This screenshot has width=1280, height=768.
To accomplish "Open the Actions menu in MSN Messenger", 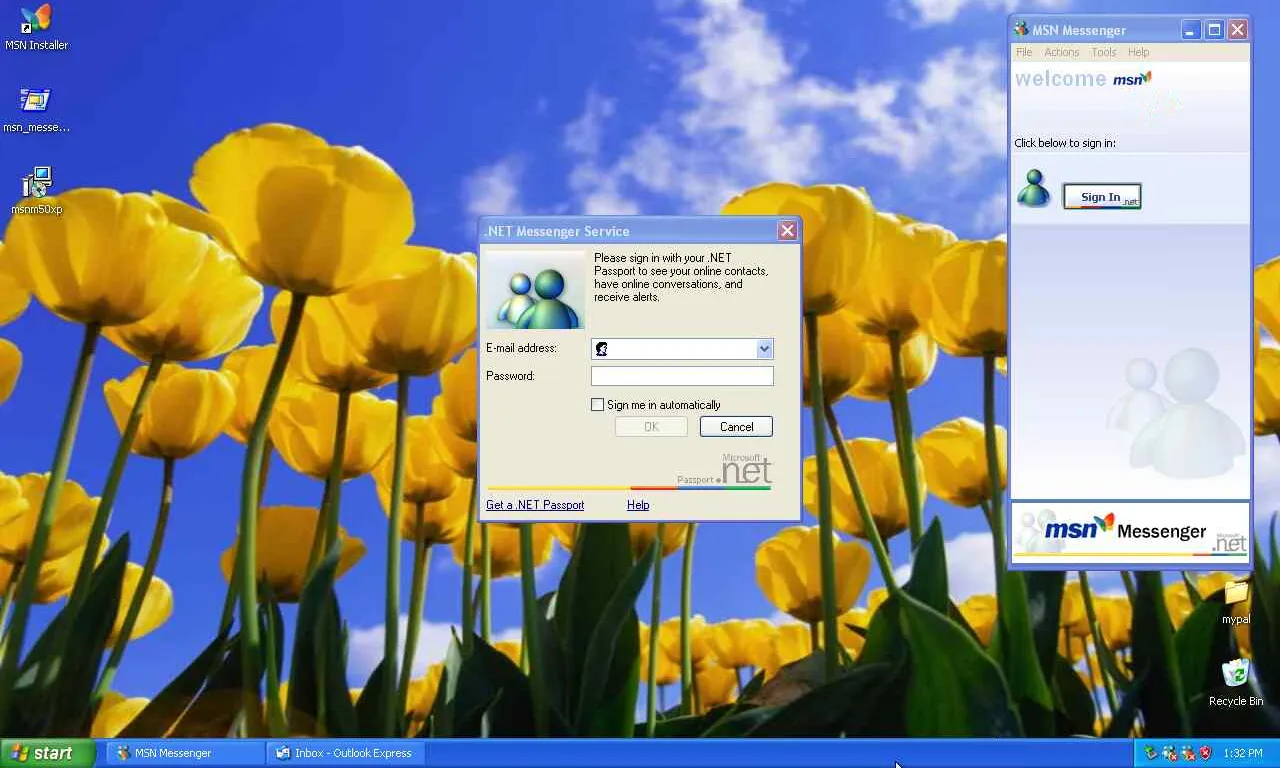I will pyautogui.click(x=1062, y=52).
